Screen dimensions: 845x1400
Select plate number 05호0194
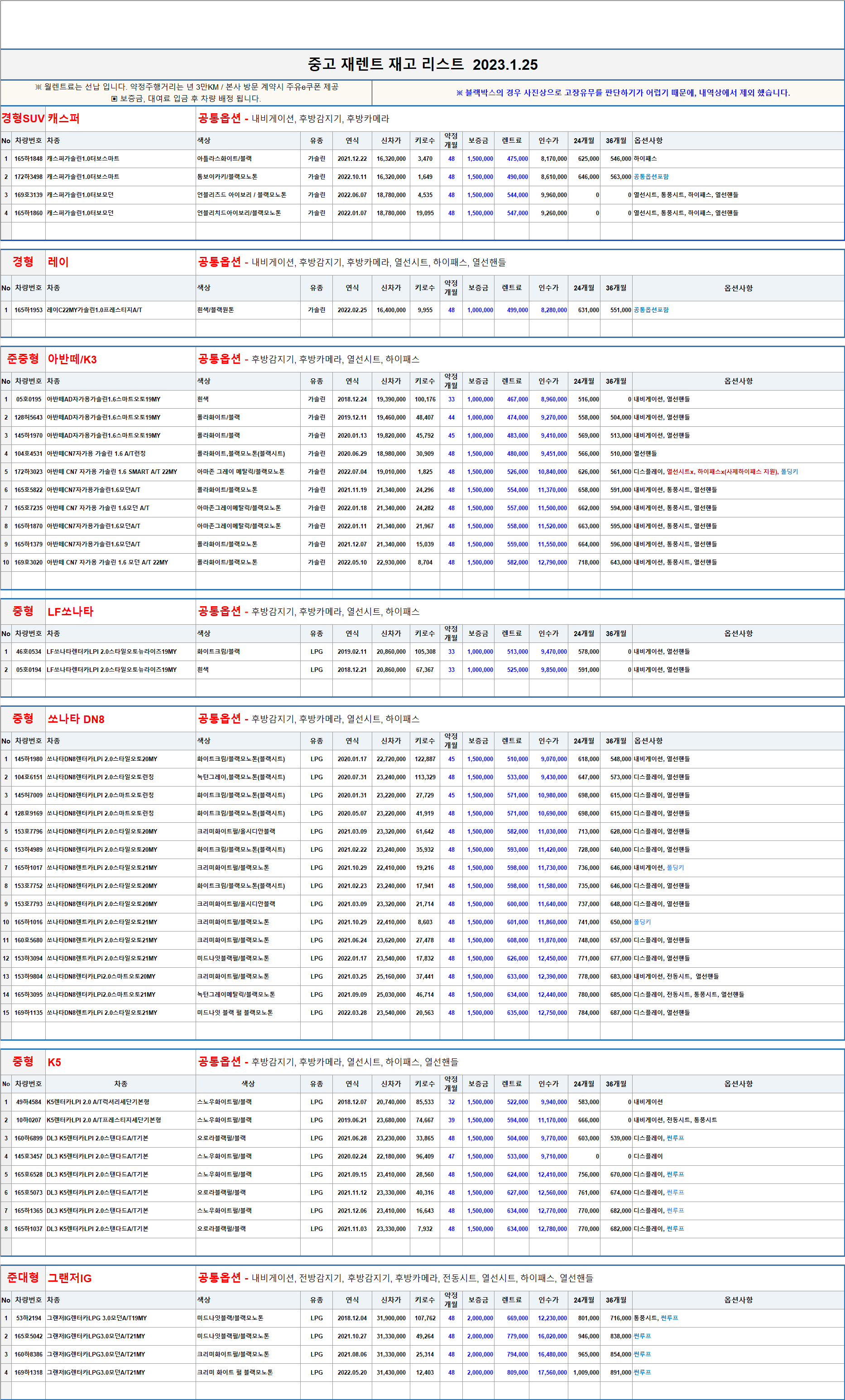tap(29, 670)
